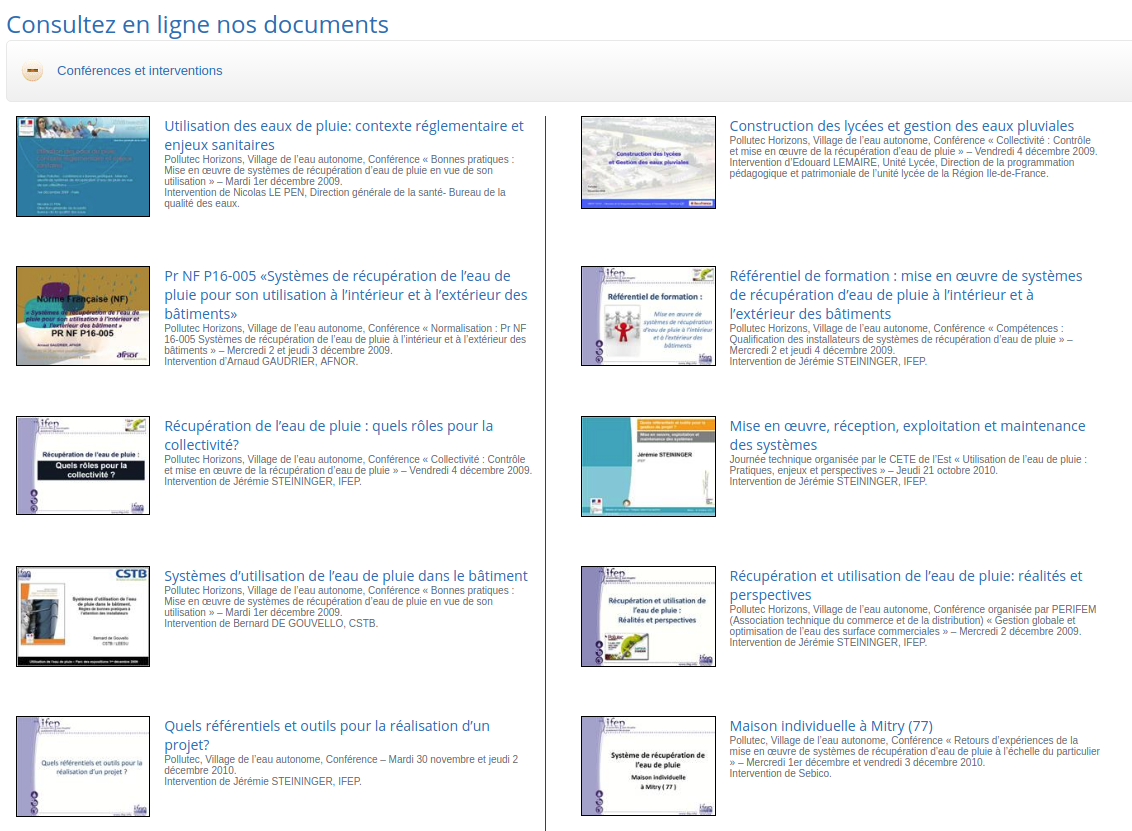Open the Référentiel de formation thumbnail
1132x831 pixels.
(648, 316)
